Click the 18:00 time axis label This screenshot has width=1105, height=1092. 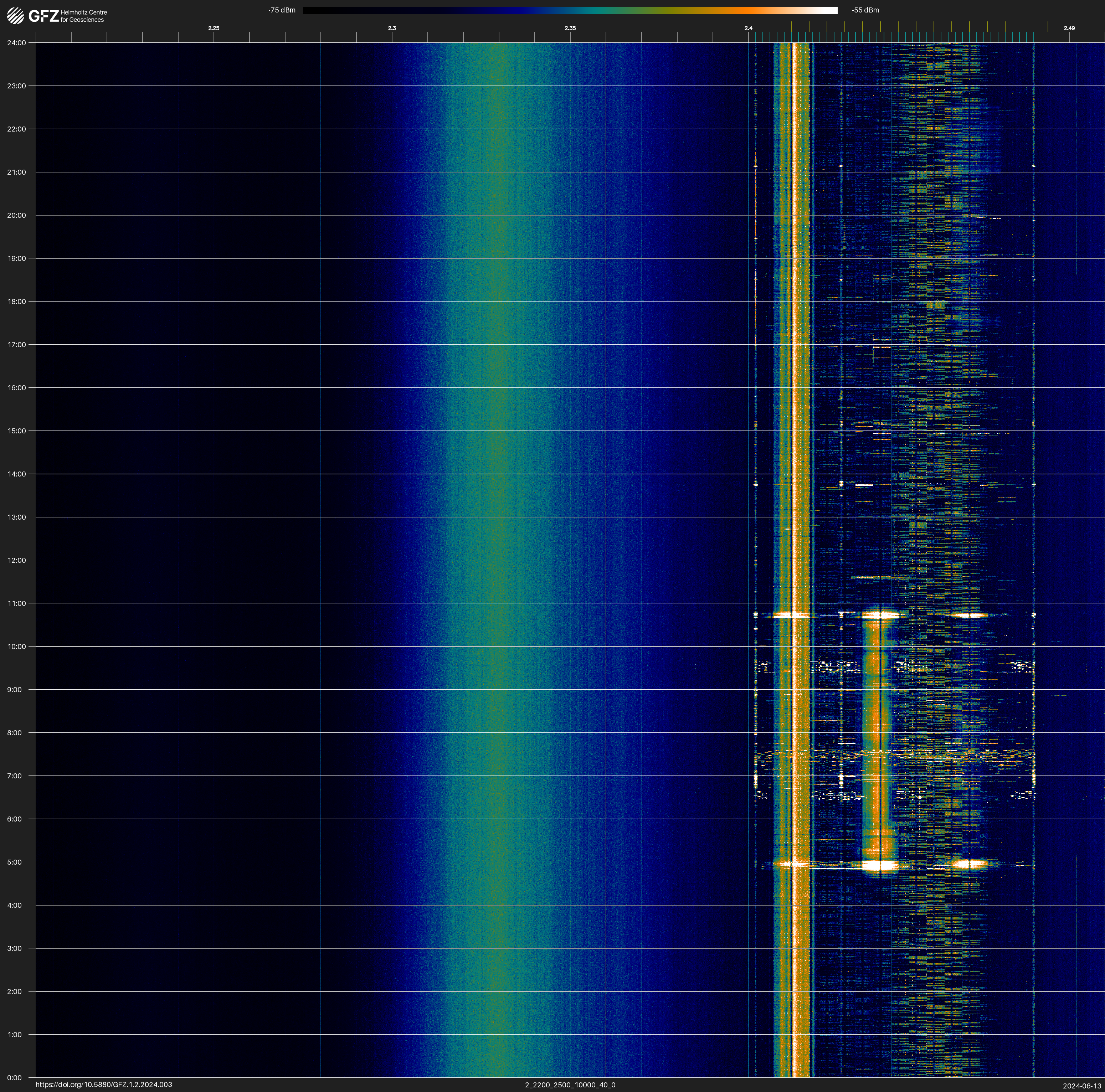pos(17,301)
